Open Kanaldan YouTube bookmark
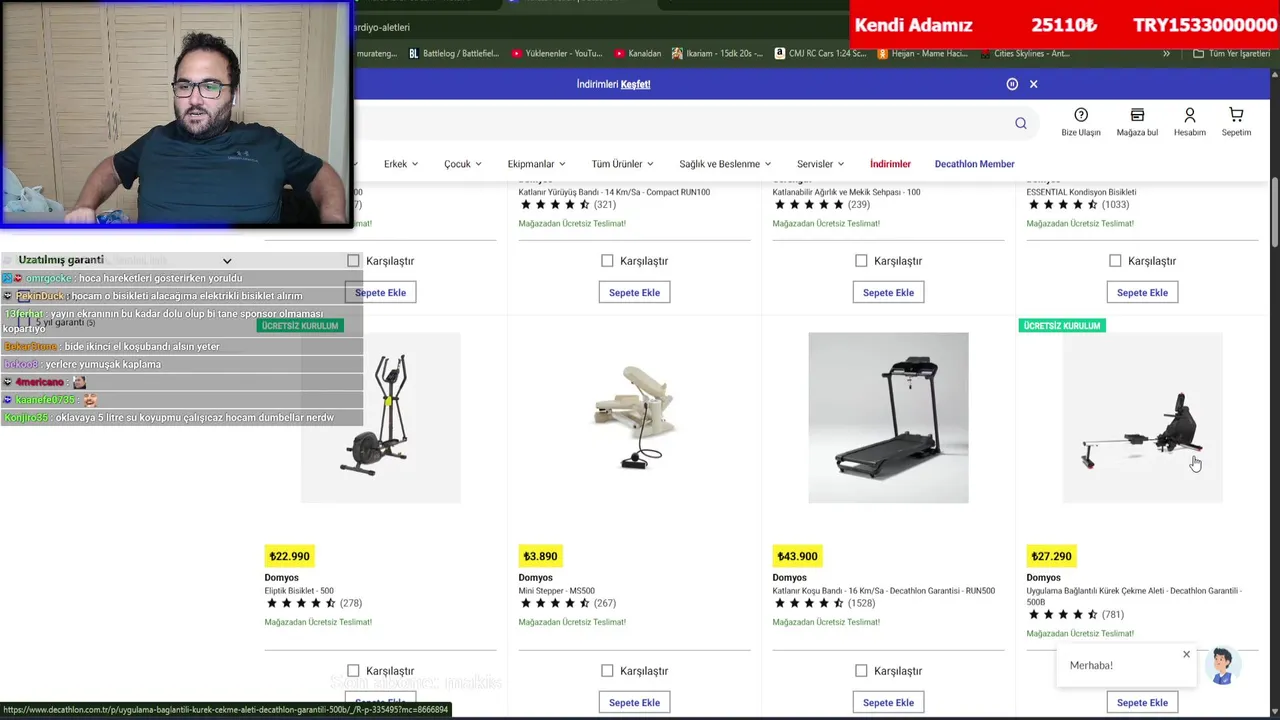 pyautogui.click(x=638, y=54)
